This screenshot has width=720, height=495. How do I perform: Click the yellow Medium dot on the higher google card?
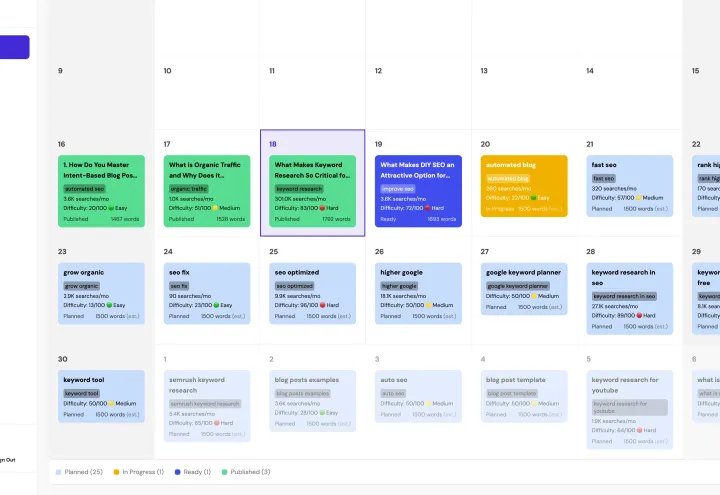428,305
